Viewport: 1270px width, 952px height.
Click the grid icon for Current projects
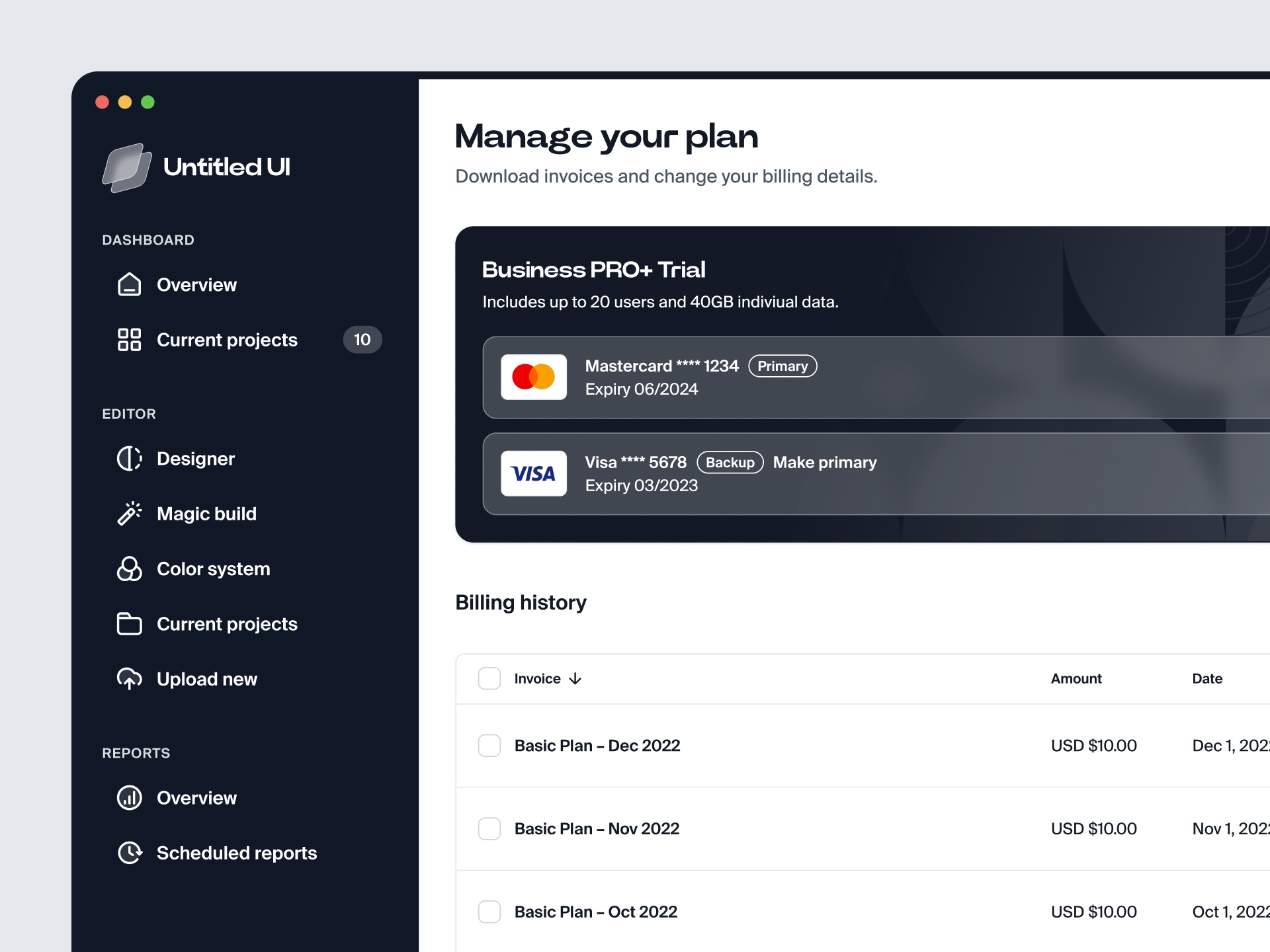[x=130, y=339]
